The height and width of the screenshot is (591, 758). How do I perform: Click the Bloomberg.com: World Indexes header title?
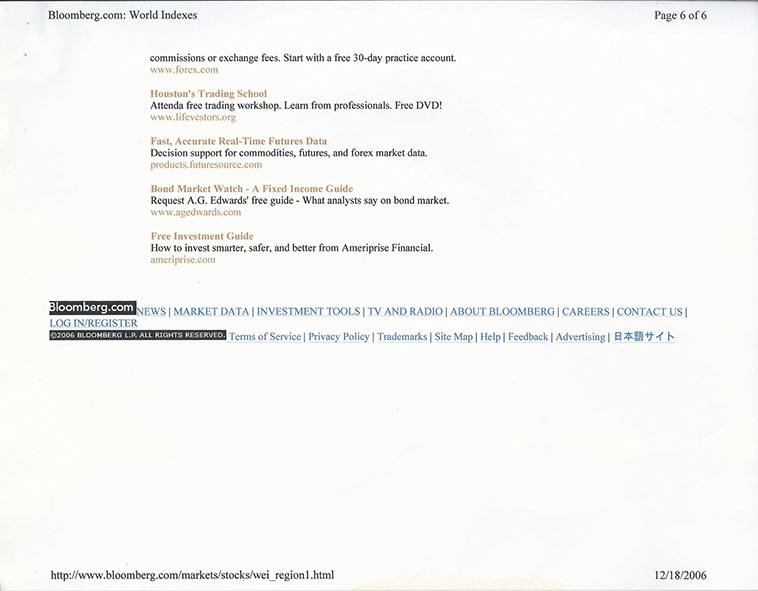pos(122,15)
